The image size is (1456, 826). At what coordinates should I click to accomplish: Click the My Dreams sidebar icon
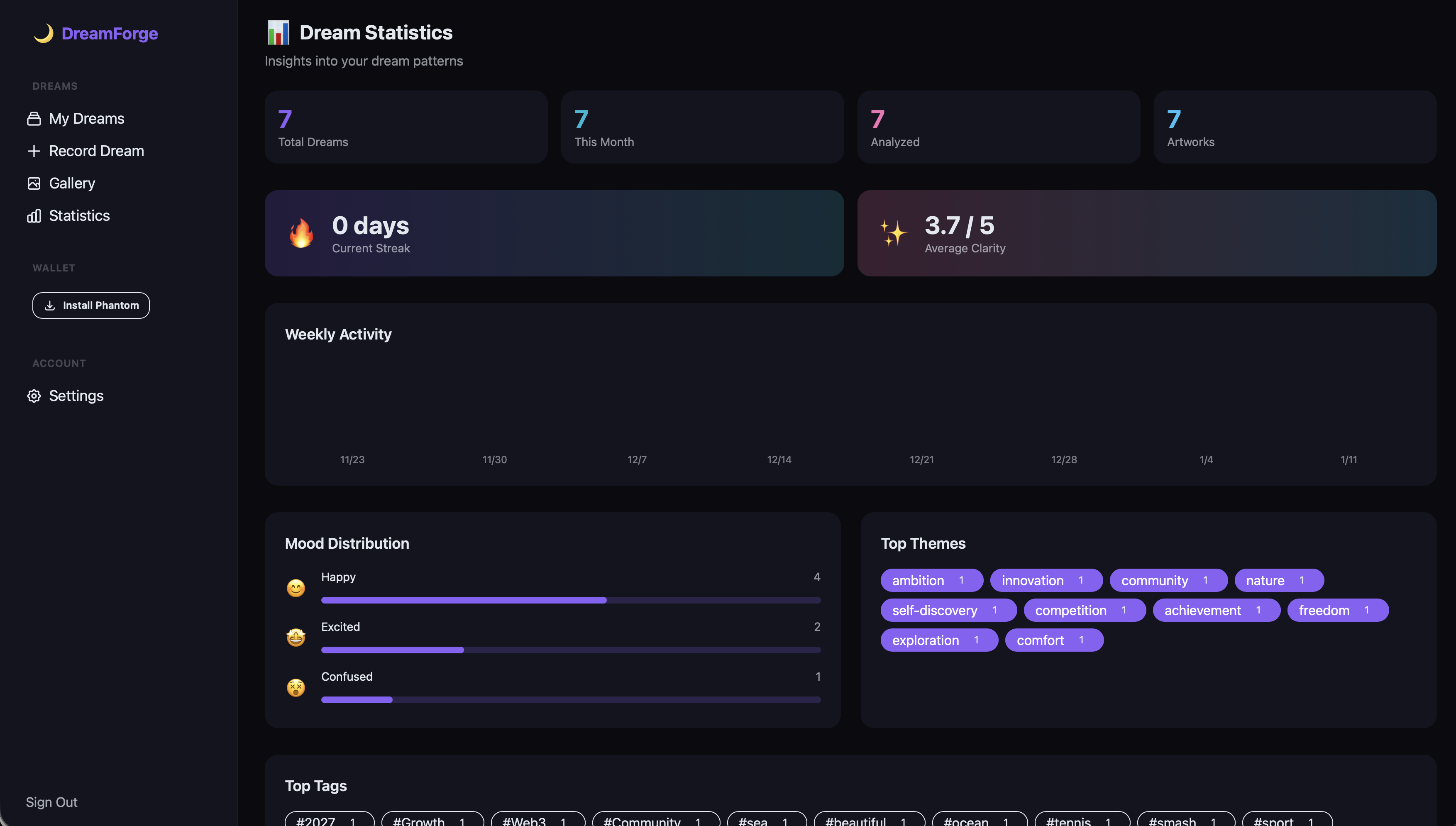tap(34, 119)
